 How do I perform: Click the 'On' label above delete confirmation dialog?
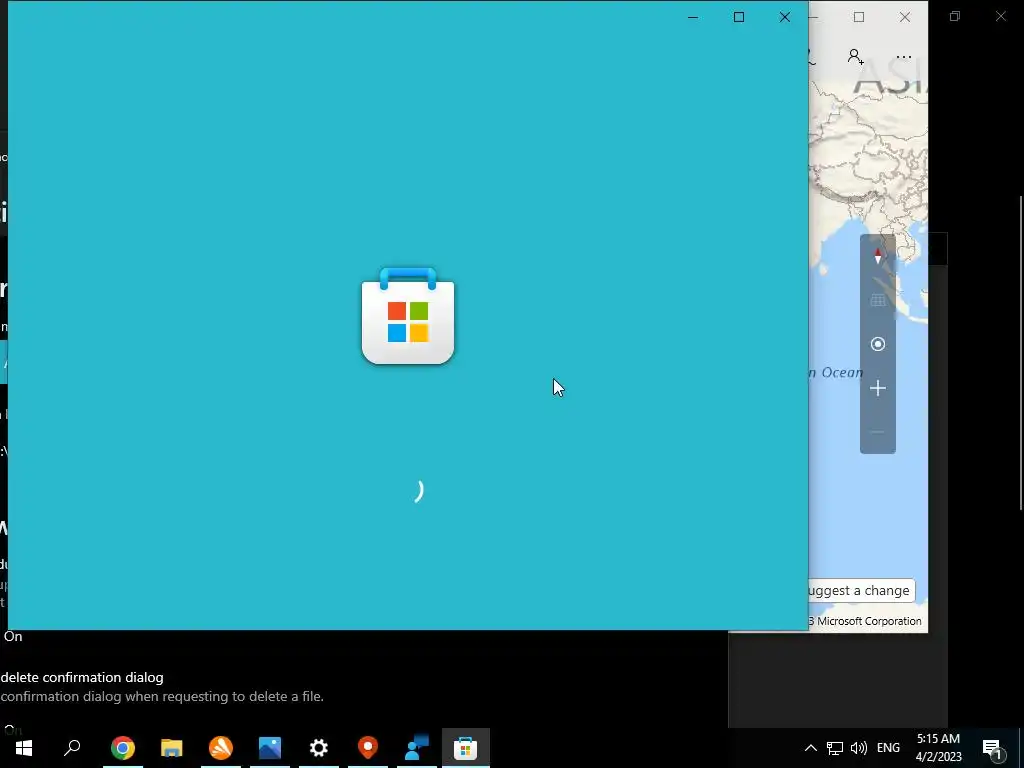pyautogui.click(x=13, y=636)
